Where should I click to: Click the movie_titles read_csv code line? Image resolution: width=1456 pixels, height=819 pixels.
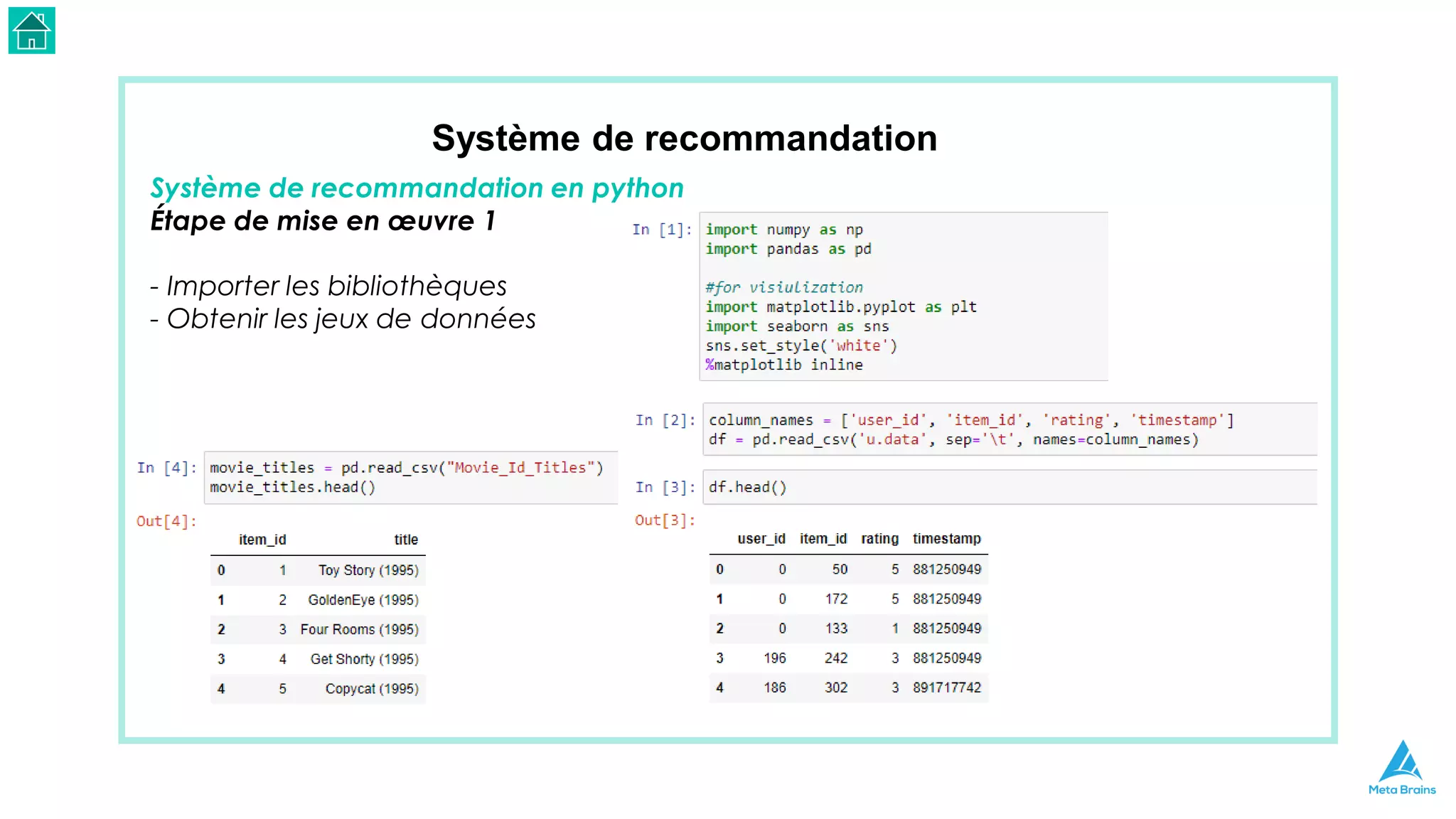(x=407, y=468)
